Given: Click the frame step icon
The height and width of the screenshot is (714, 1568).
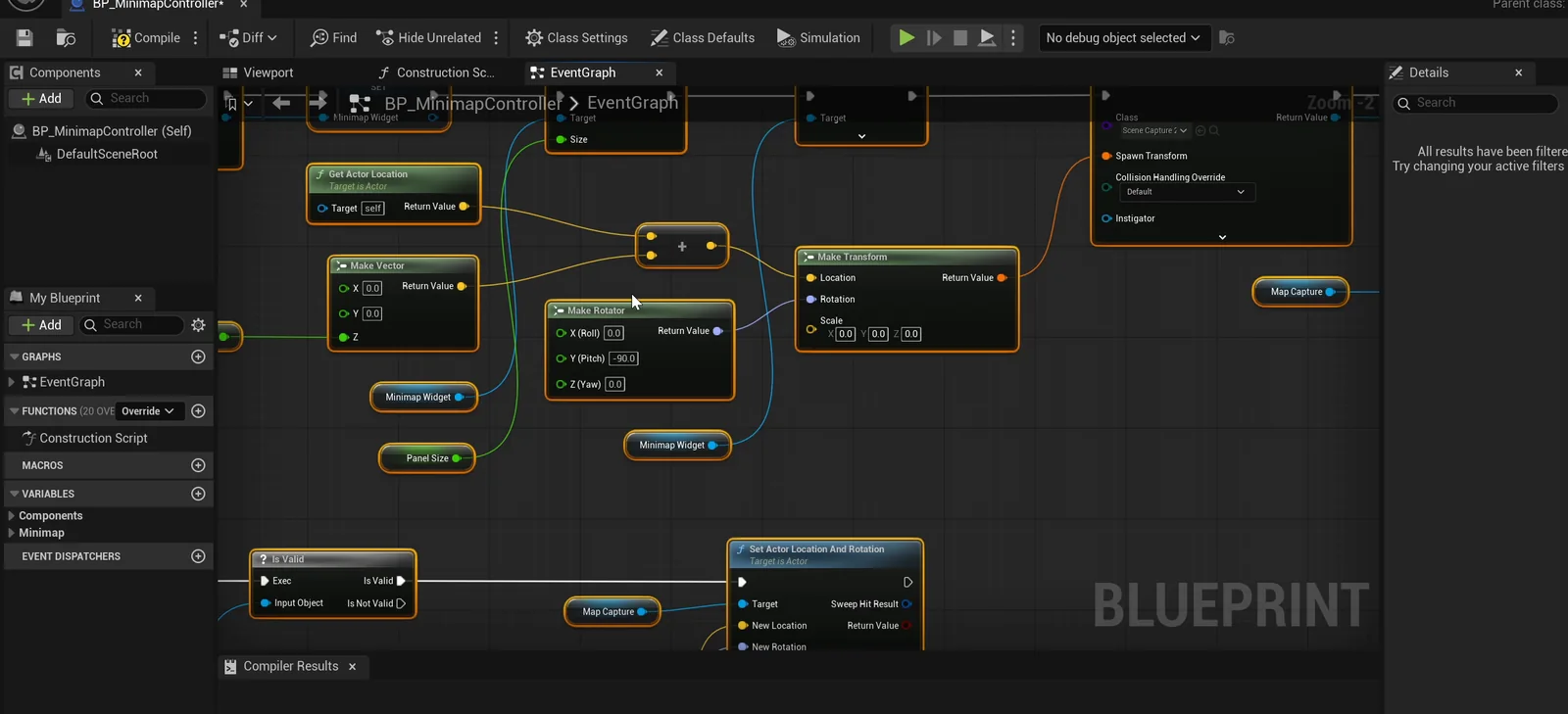Looking at the screenshot, I should pos(934,38).
